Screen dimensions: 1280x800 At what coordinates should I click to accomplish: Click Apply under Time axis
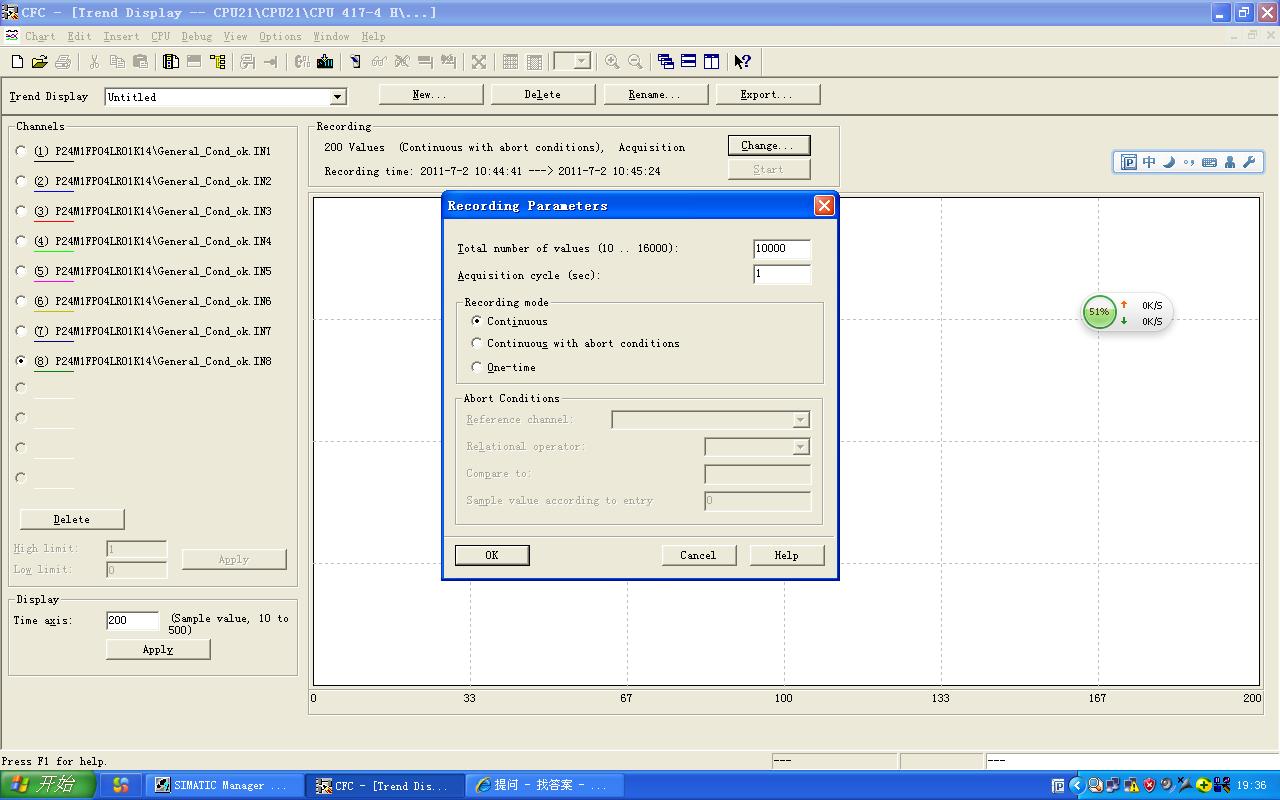click(158, 650)
